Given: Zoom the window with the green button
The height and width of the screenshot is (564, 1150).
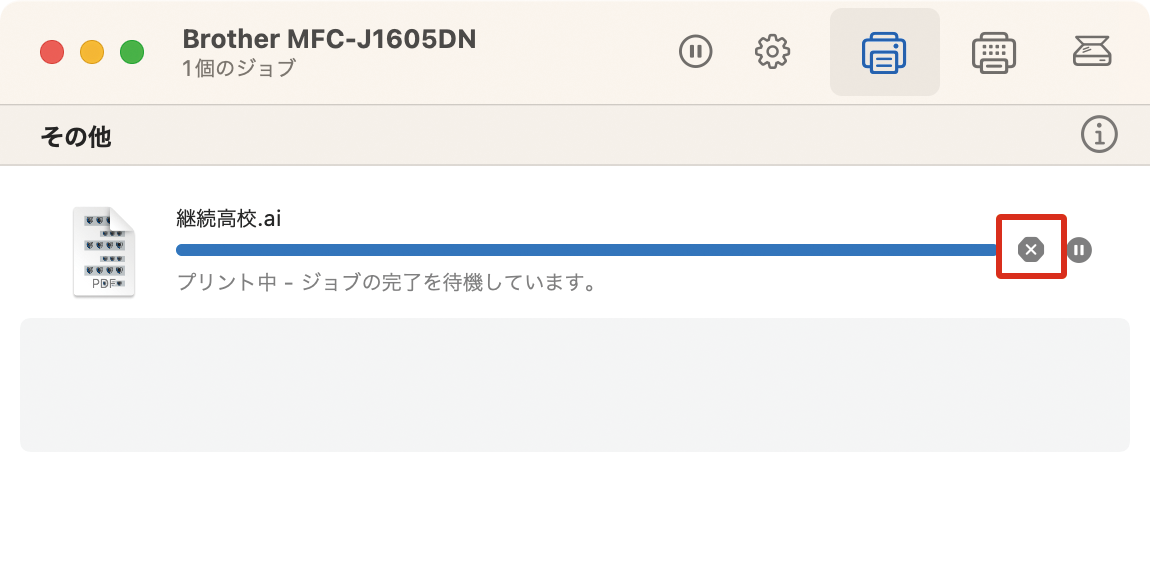Looking at the screenshot, I should 132,52.
